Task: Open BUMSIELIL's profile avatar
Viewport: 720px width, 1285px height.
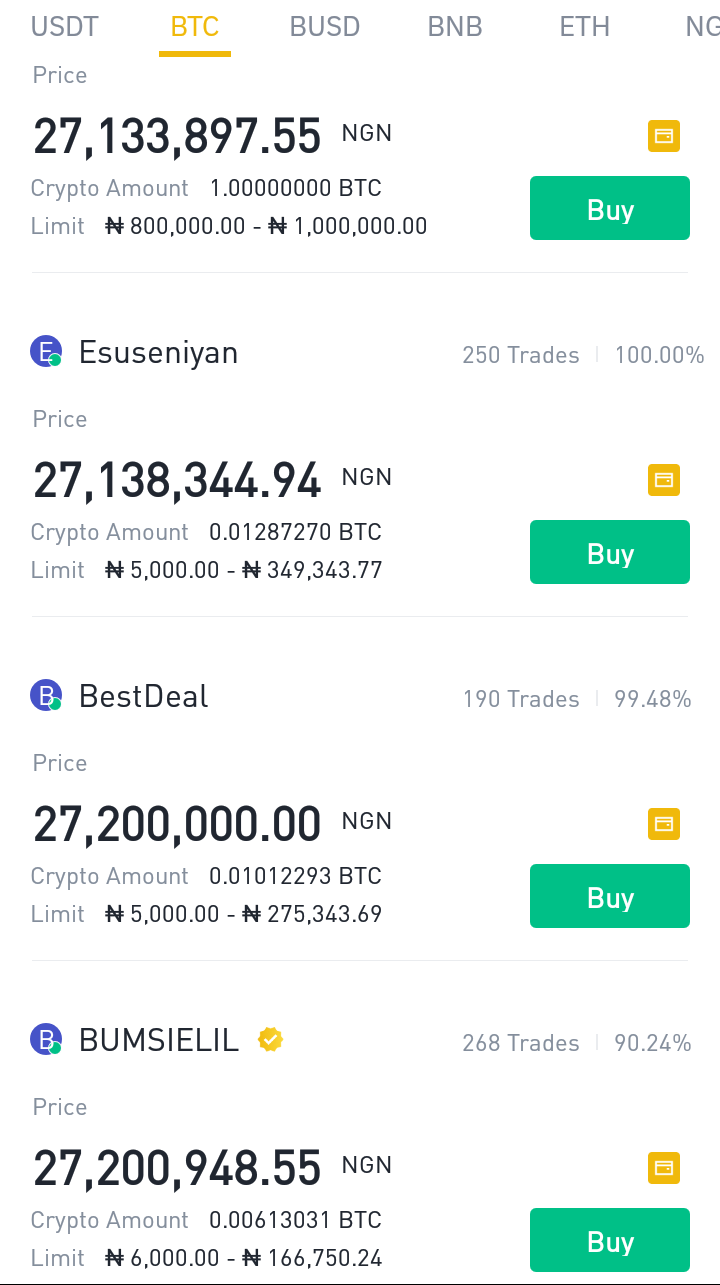Action: point(46,1040)
